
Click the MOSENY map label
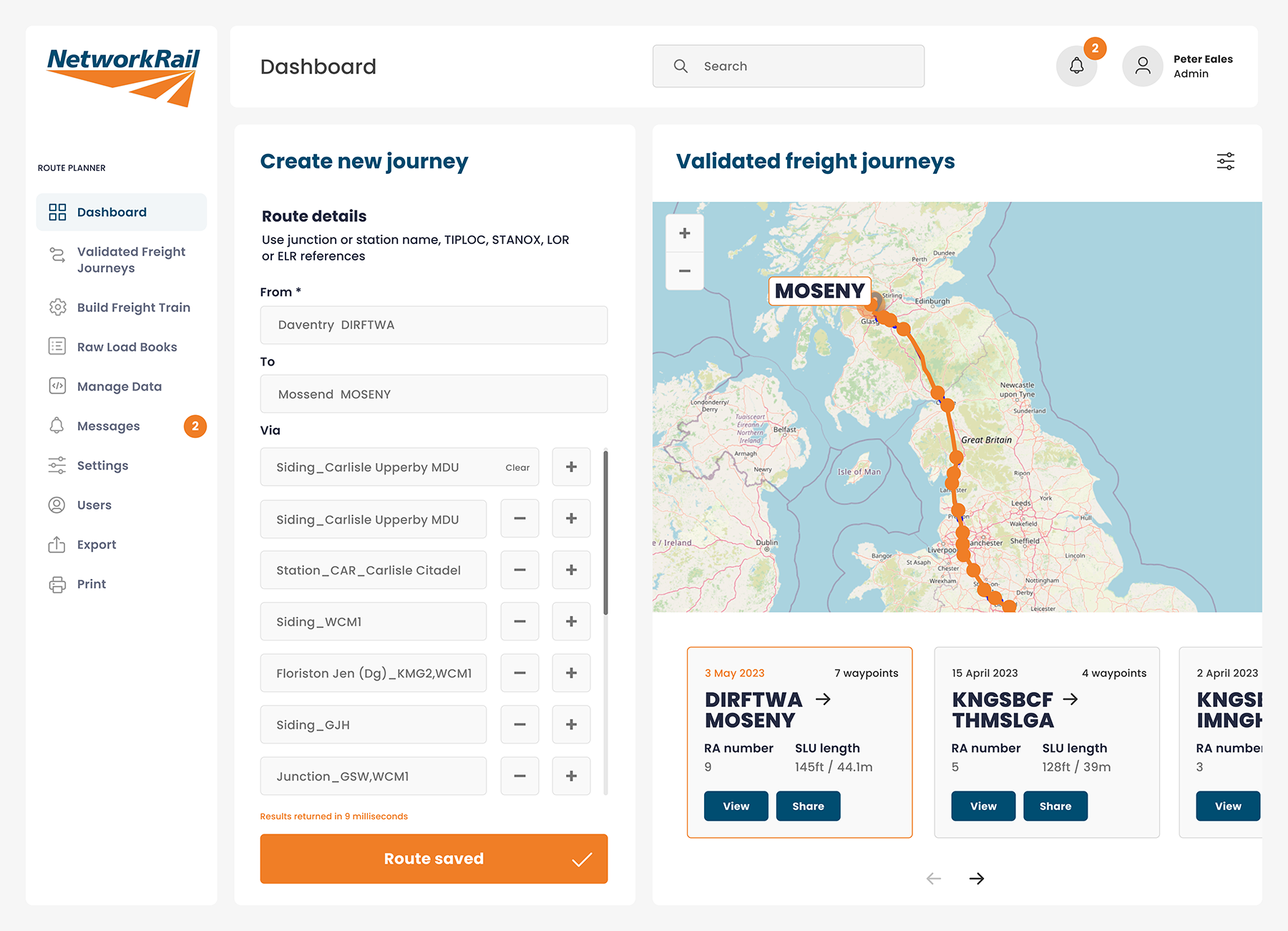pyautogui.click(x=820, y=291)
